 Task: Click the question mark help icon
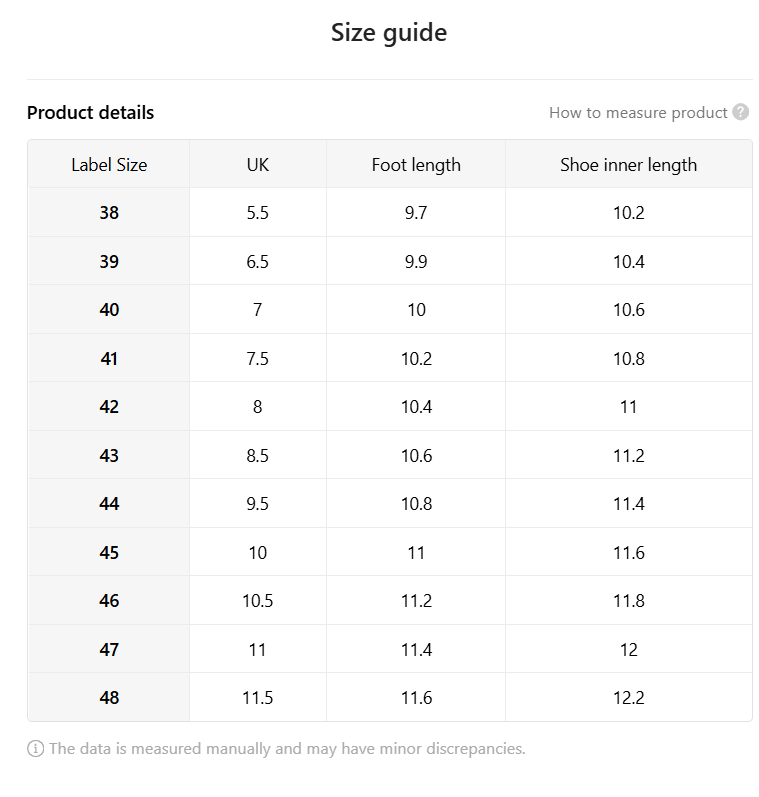(740, 112)
